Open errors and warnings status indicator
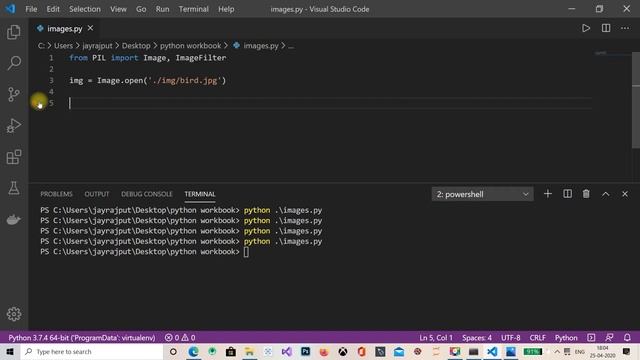 (x=180, y=338)
